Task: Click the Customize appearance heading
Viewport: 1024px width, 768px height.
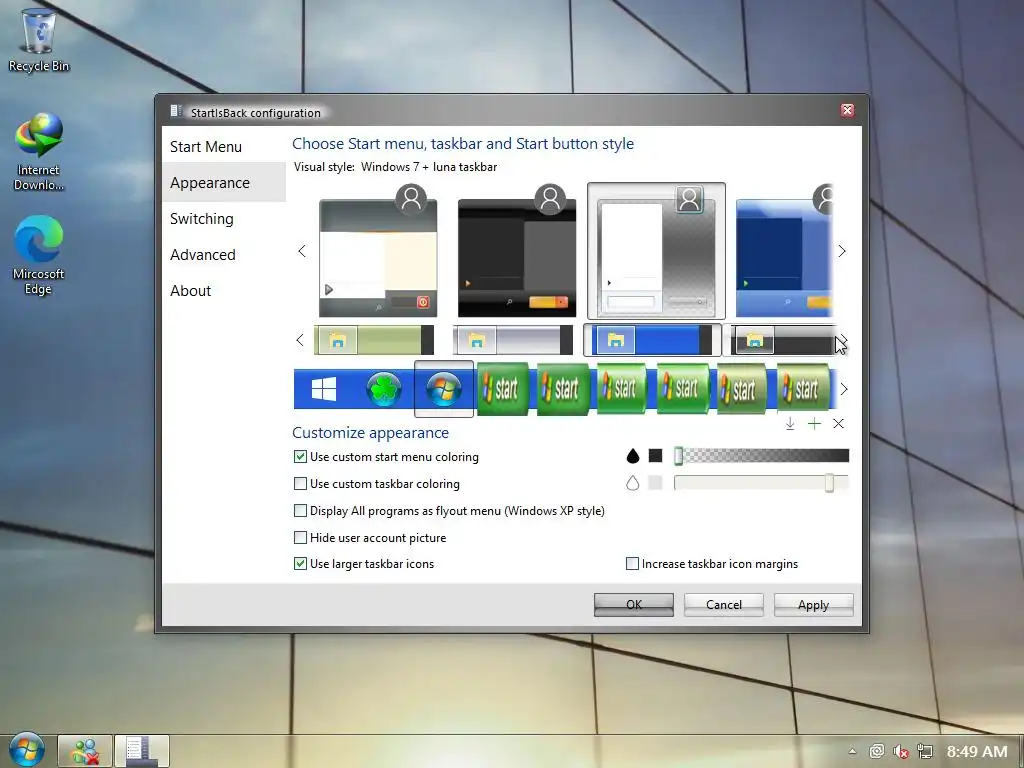Action: [x=370, y=432]
